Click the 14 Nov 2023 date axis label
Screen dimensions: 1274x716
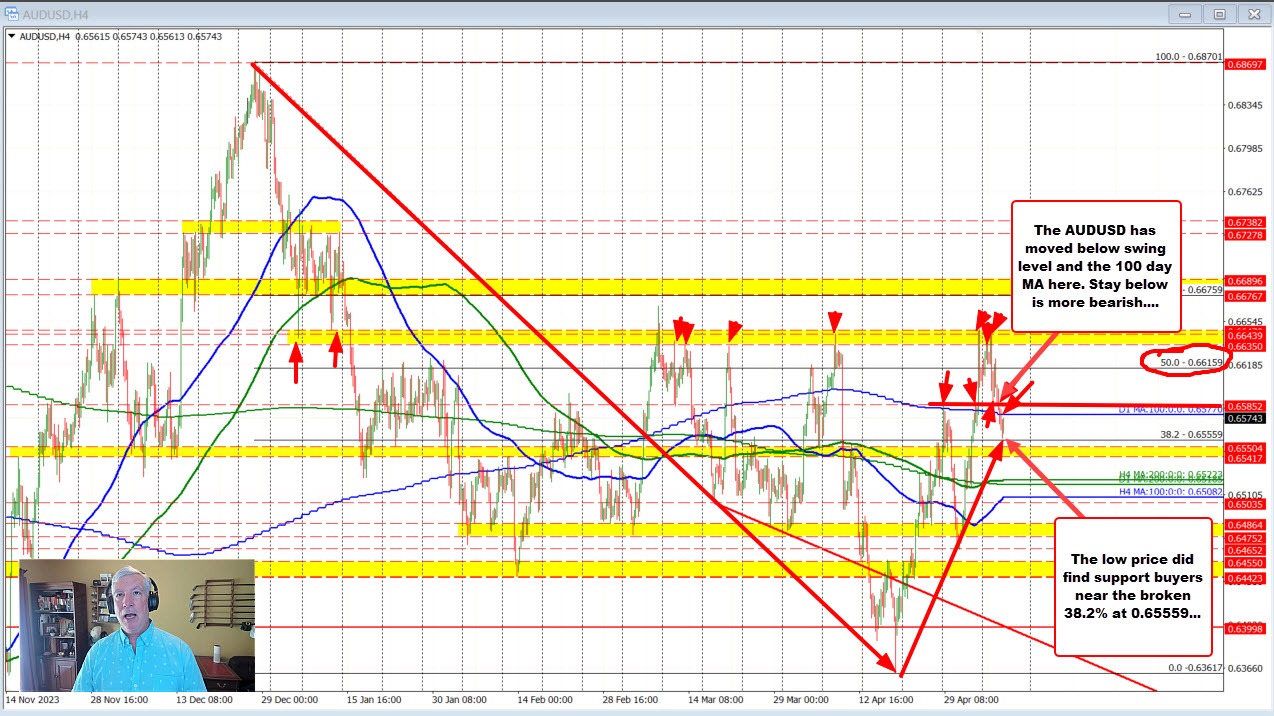[x=33, y=700]
